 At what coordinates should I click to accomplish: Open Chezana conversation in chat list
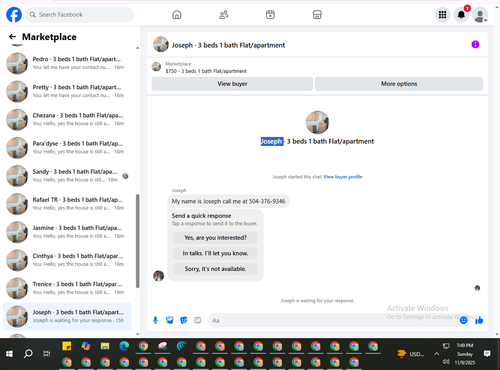click(67, 119)
